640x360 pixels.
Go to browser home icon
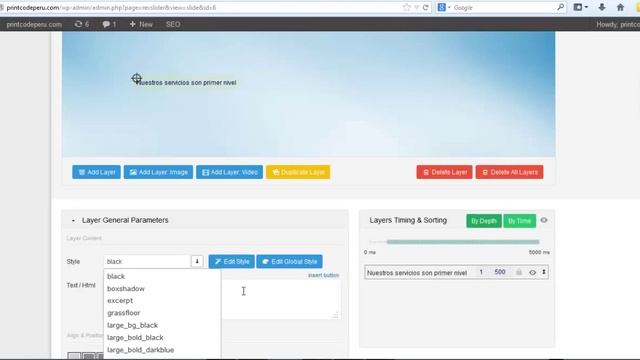[620, 7]
